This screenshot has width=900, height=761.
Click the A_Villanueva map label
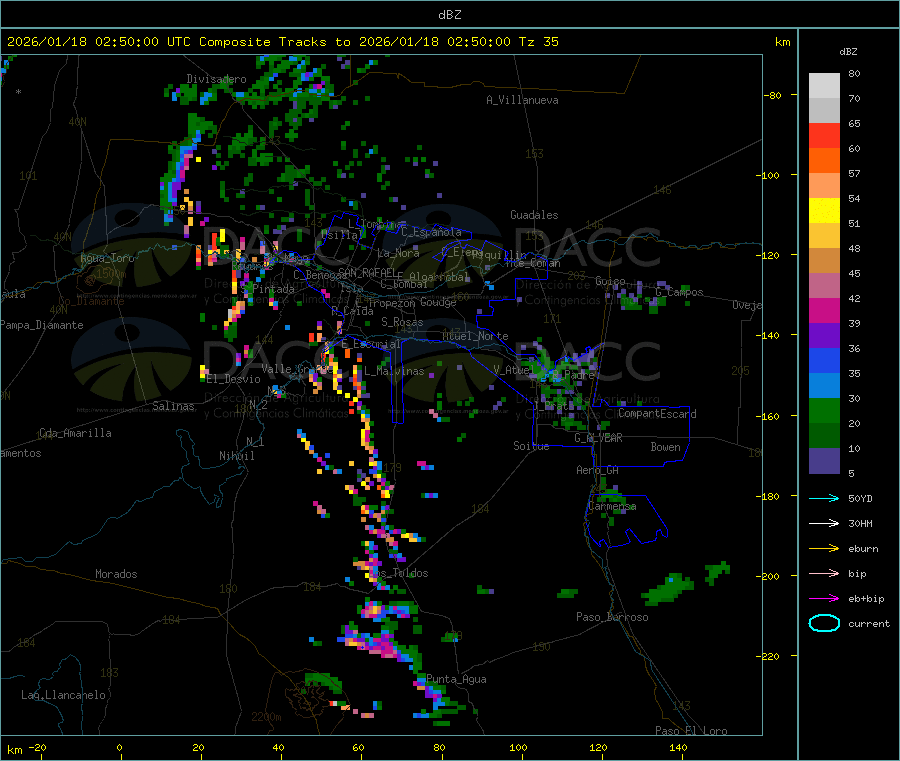click(x=522, y=100)
